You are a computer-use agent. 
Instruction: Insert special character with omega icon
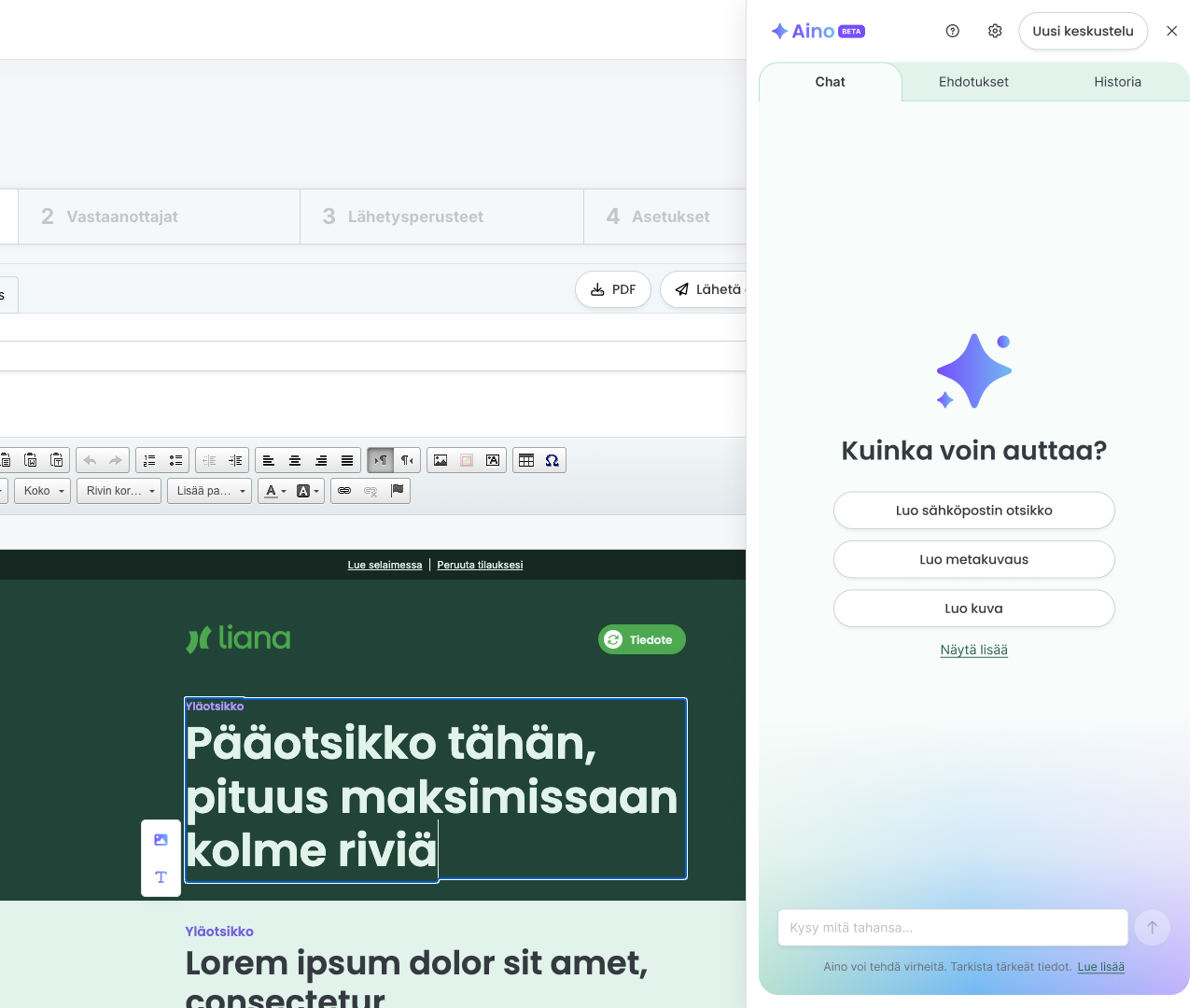click(553, 460)
